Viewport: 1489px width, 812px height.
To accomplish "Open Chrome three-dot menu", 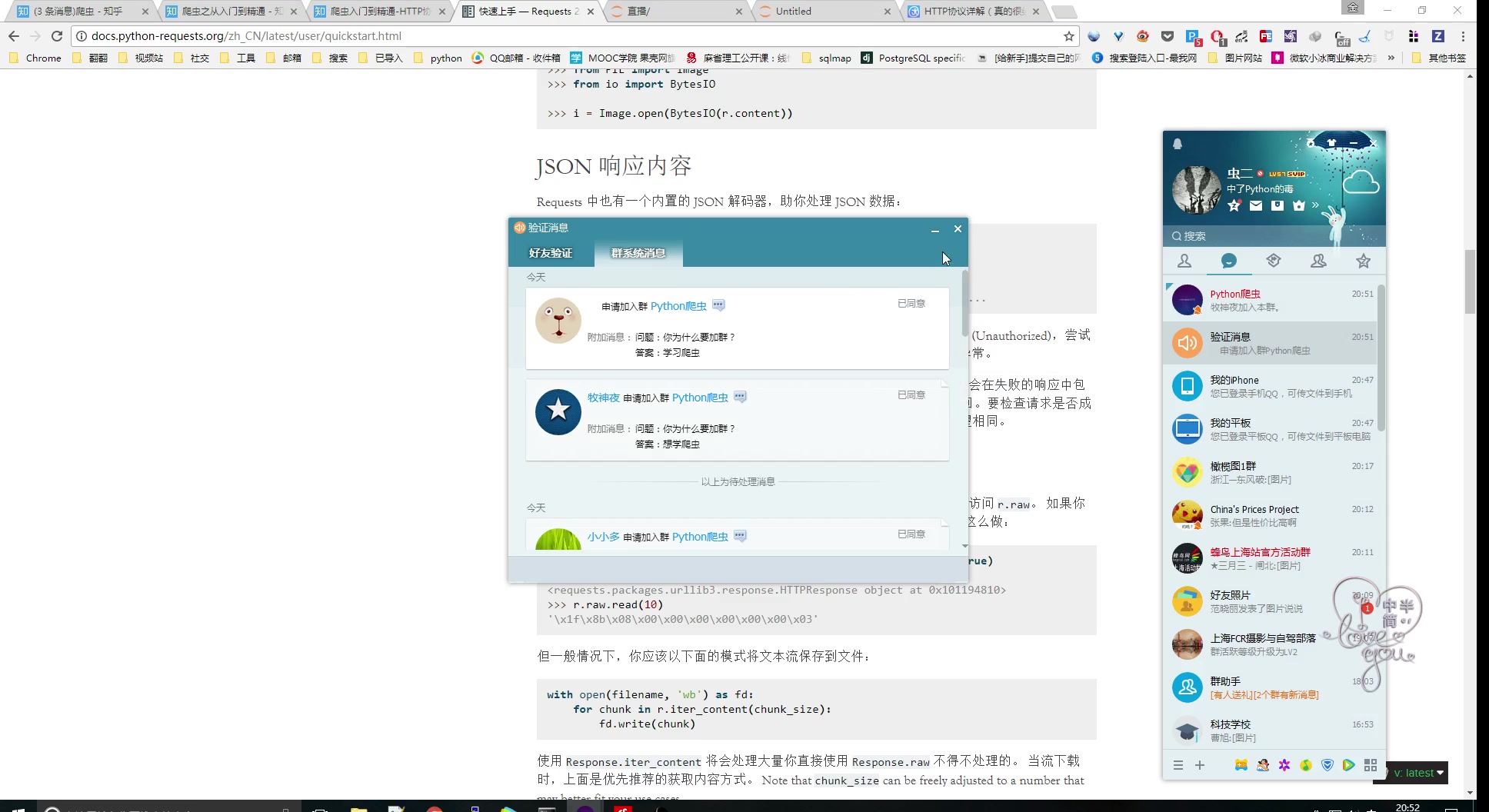I will [x=1464, y=36].
